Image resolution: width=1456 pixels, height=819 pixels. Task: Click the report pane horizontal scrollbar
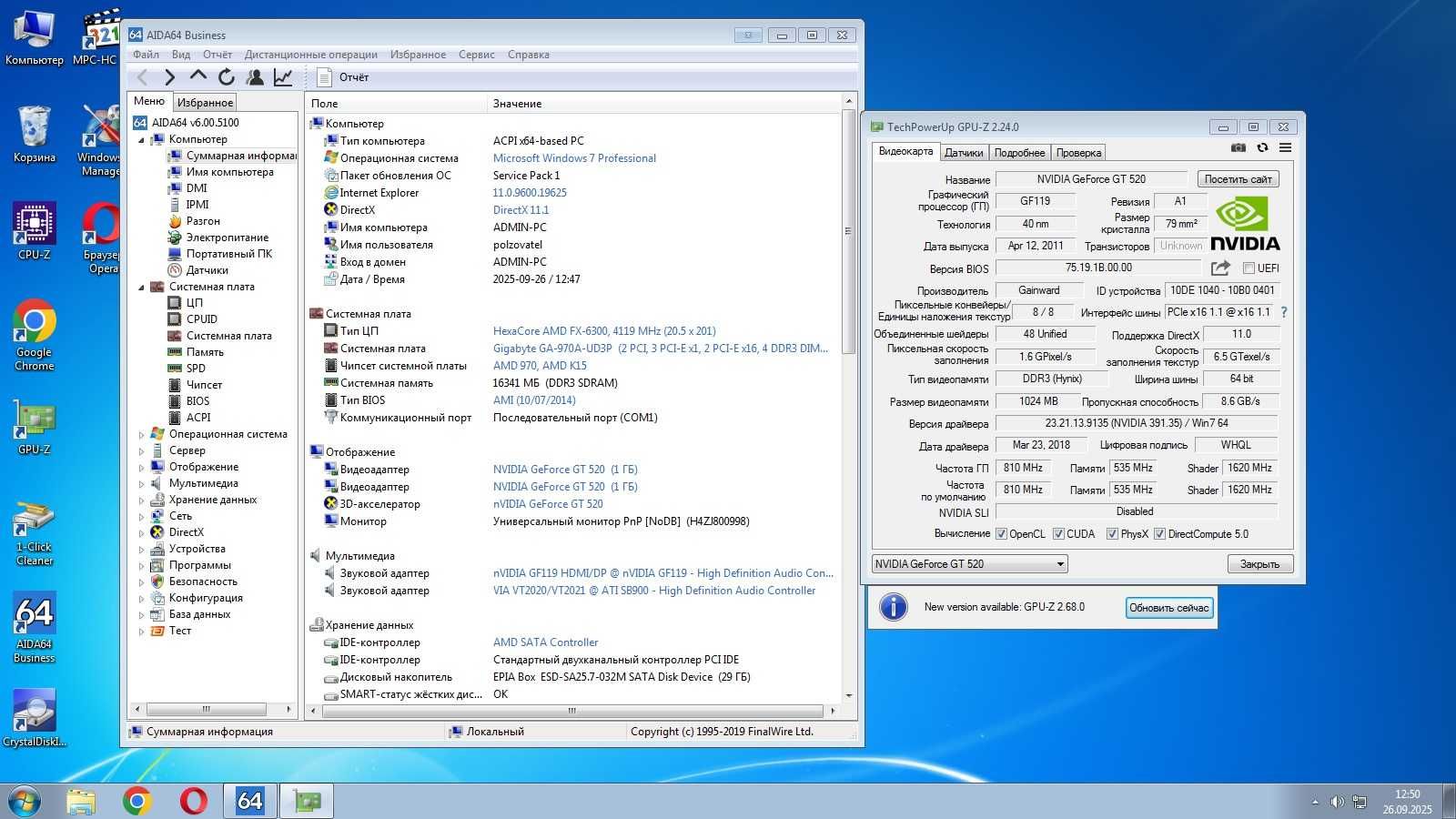(571, 710)
